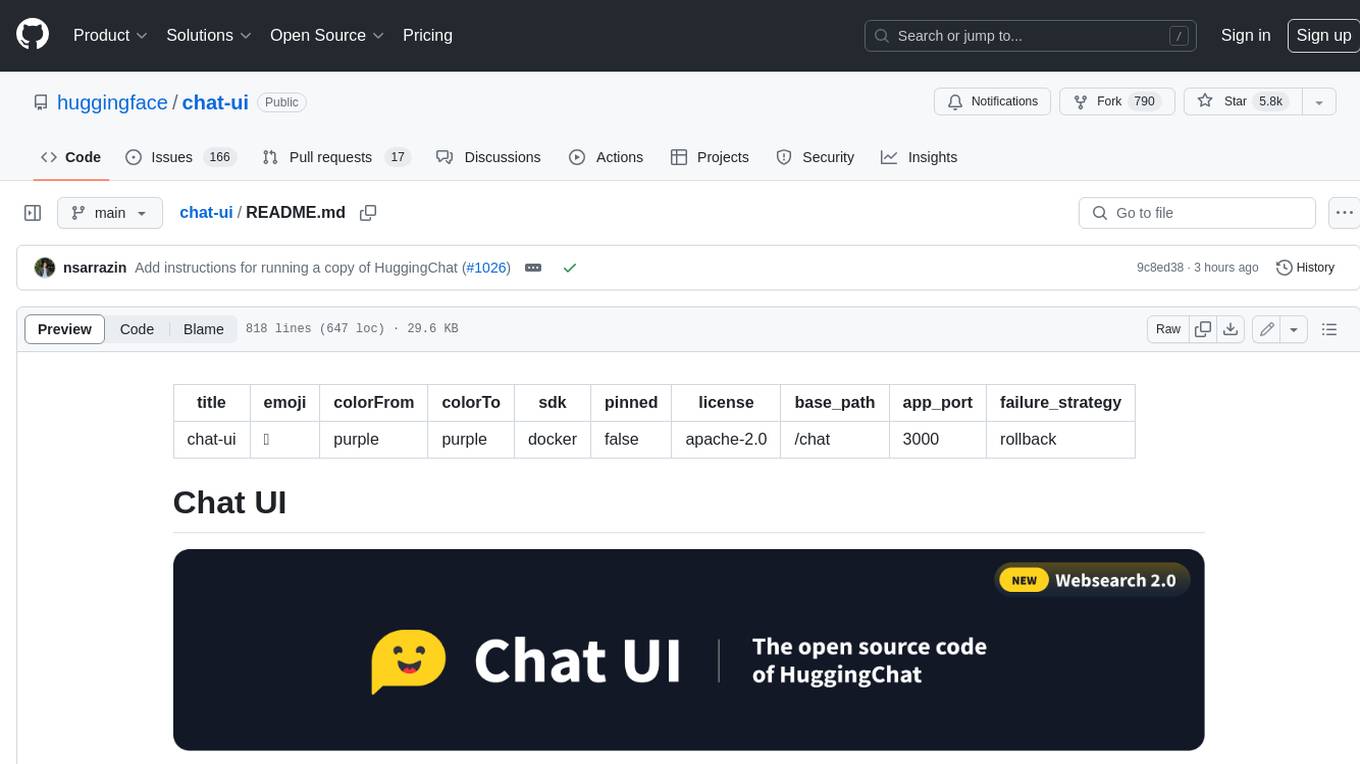
Task: Open pull request #1026 link
Action: [488, 268]
